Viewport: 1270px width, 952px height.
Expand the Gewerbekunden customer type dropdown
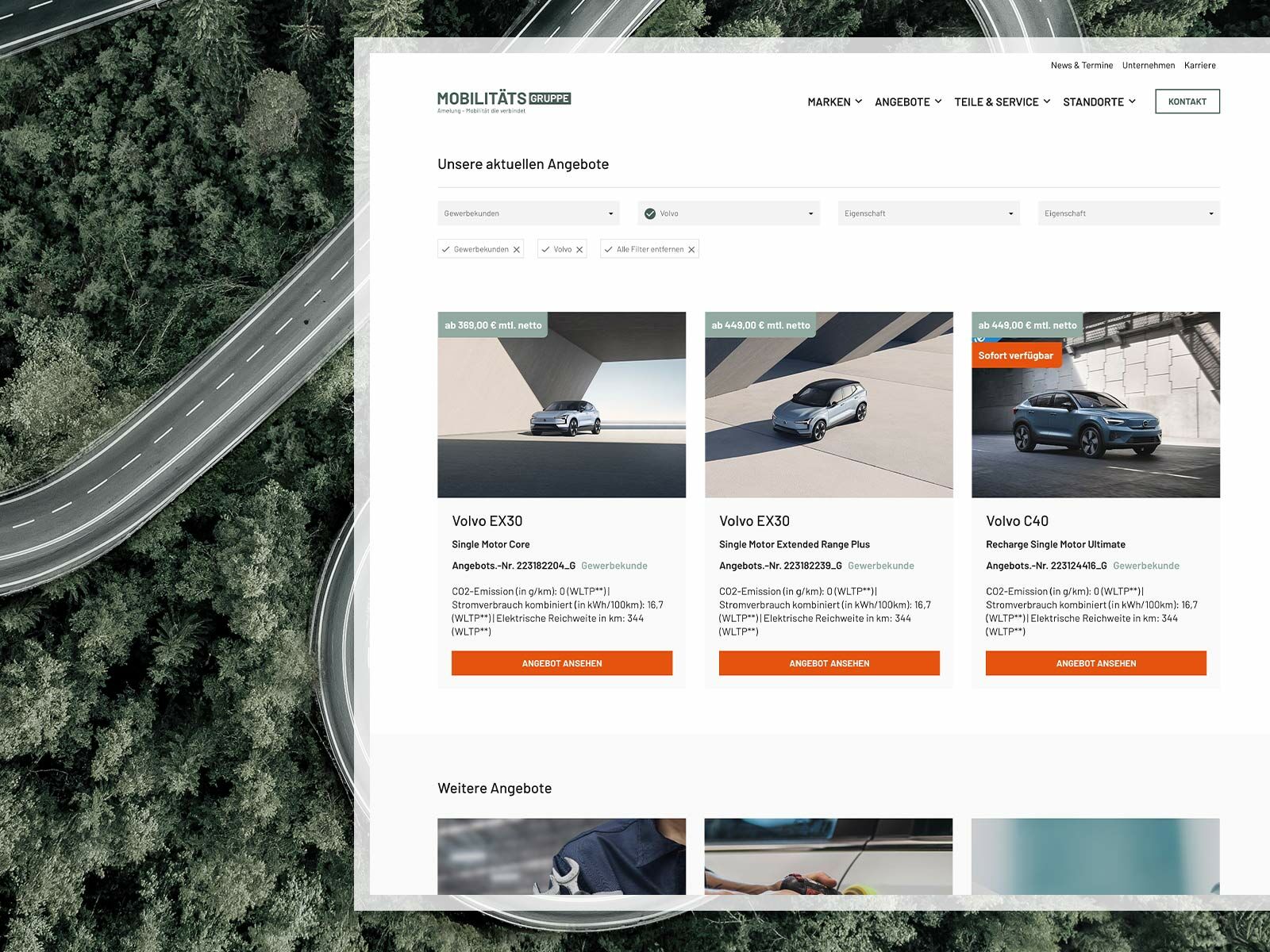coord(528,213)
